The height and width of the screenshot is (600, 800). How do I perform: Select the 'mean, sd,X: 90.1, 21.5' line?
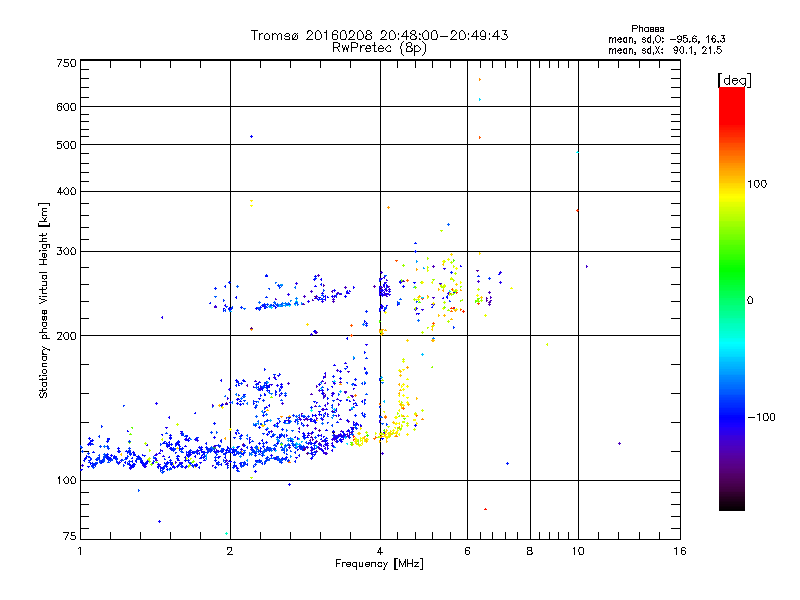[x=665, y=50]
